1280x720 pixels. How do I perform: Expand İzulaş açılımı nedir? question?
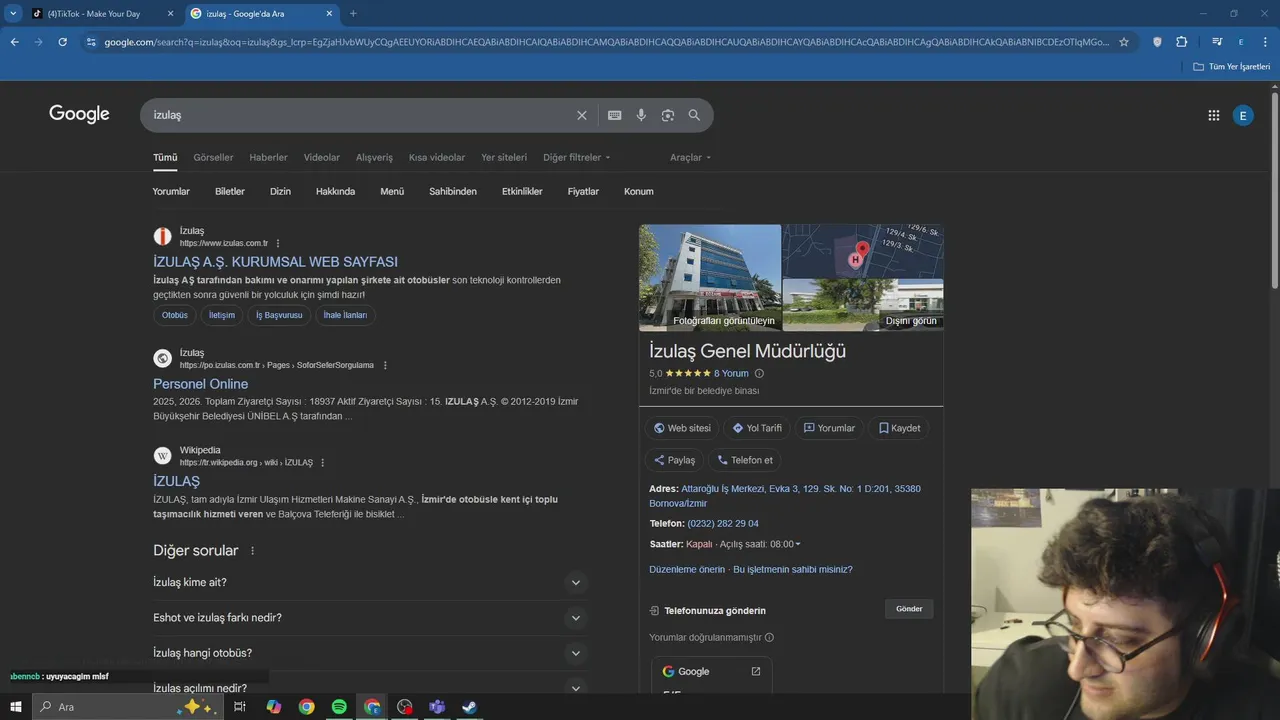pos(370,688)
